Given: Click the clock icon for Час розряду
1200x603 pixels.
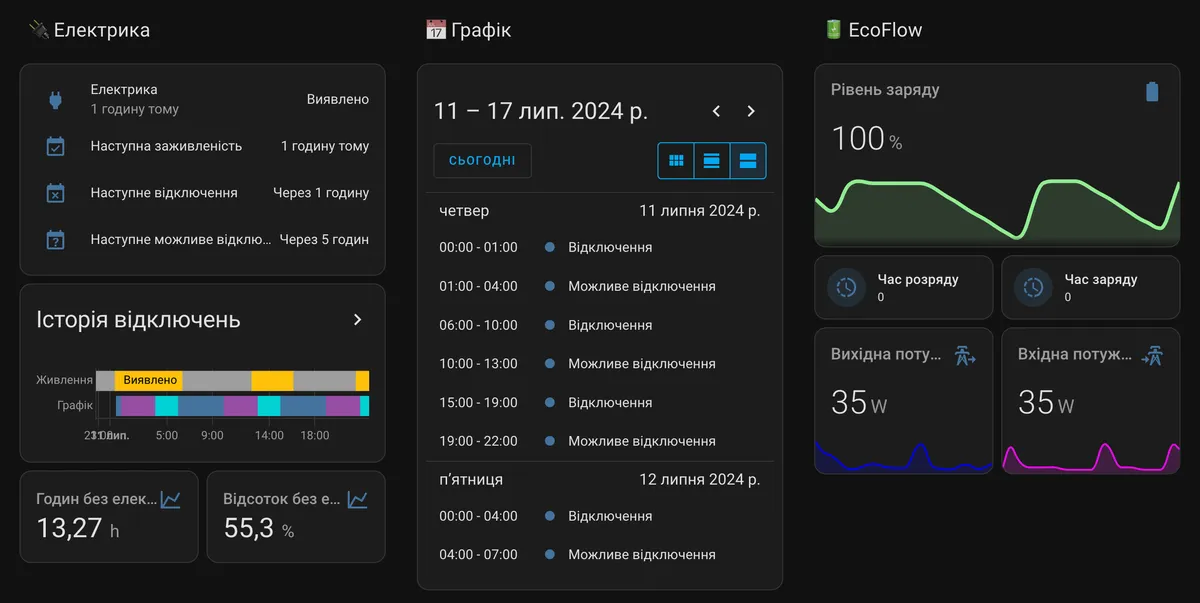Looking at the screenshot, I should click(847, 287).
